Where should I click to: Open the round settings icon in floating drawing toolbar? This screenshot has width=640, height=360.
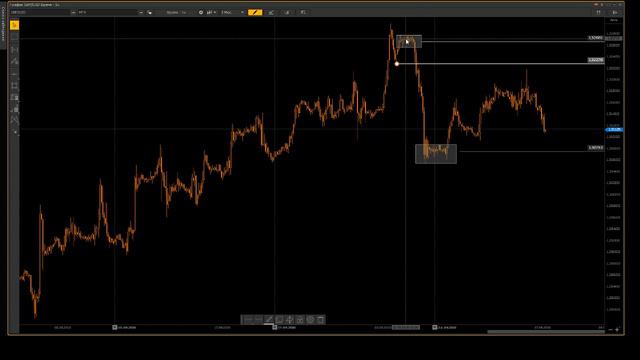(310, 320)
